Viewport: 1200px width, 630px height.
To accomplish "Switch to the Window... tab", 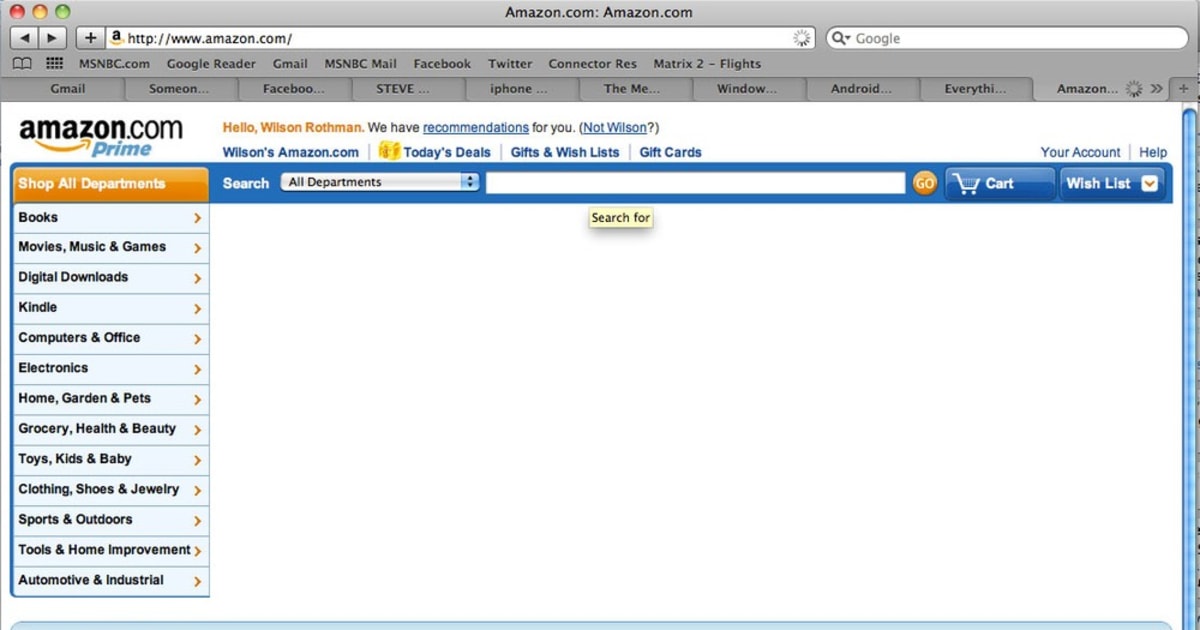I will tap(747, 88).
